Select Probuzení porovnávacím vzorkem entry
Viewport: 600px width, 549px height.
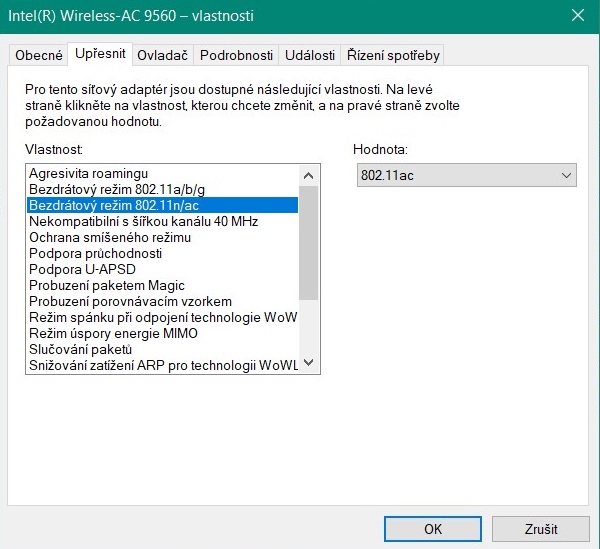click(x=130, y=301)
